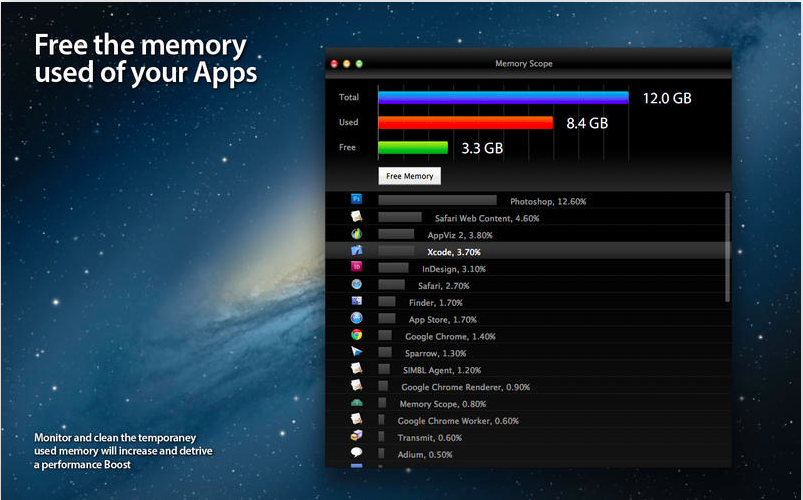
Task: Click the Safari Web Content row icon
Action: pyautogui.click(x=356, y=216)
